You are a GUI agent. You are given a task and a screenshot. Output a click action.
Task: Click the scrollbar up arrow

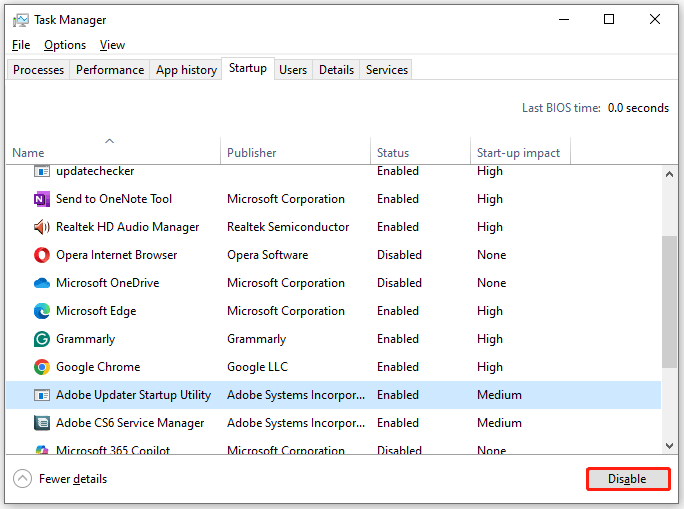[669, 174]
